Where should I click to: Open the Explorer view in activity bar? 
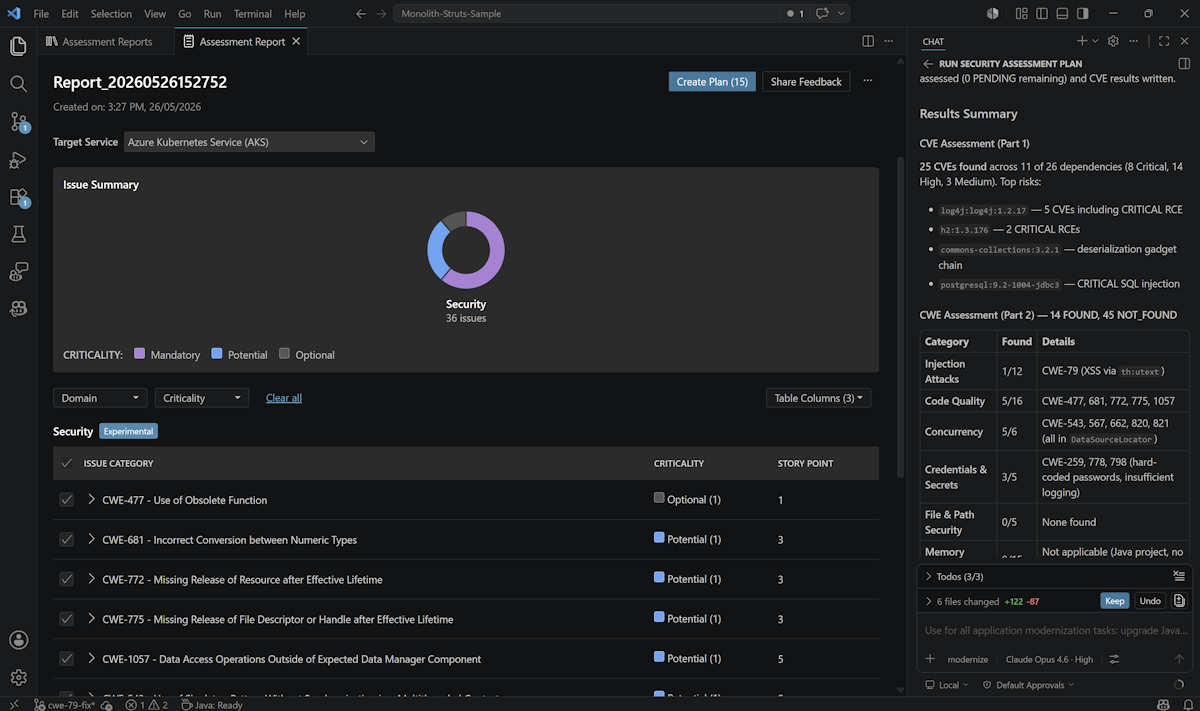[18, 46]
